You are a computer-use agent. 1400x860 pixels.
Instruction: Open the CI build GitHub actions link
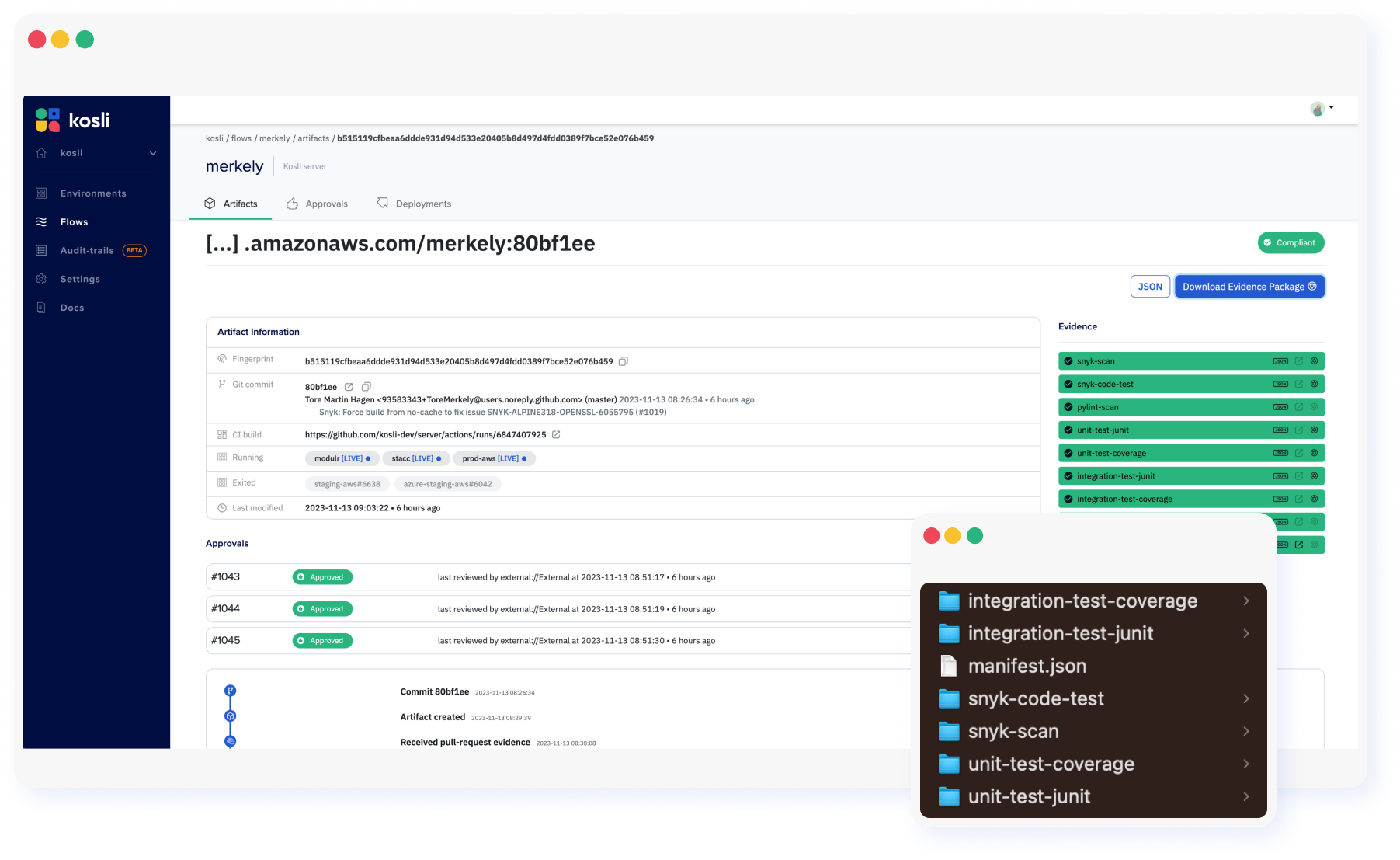[426, 435]
